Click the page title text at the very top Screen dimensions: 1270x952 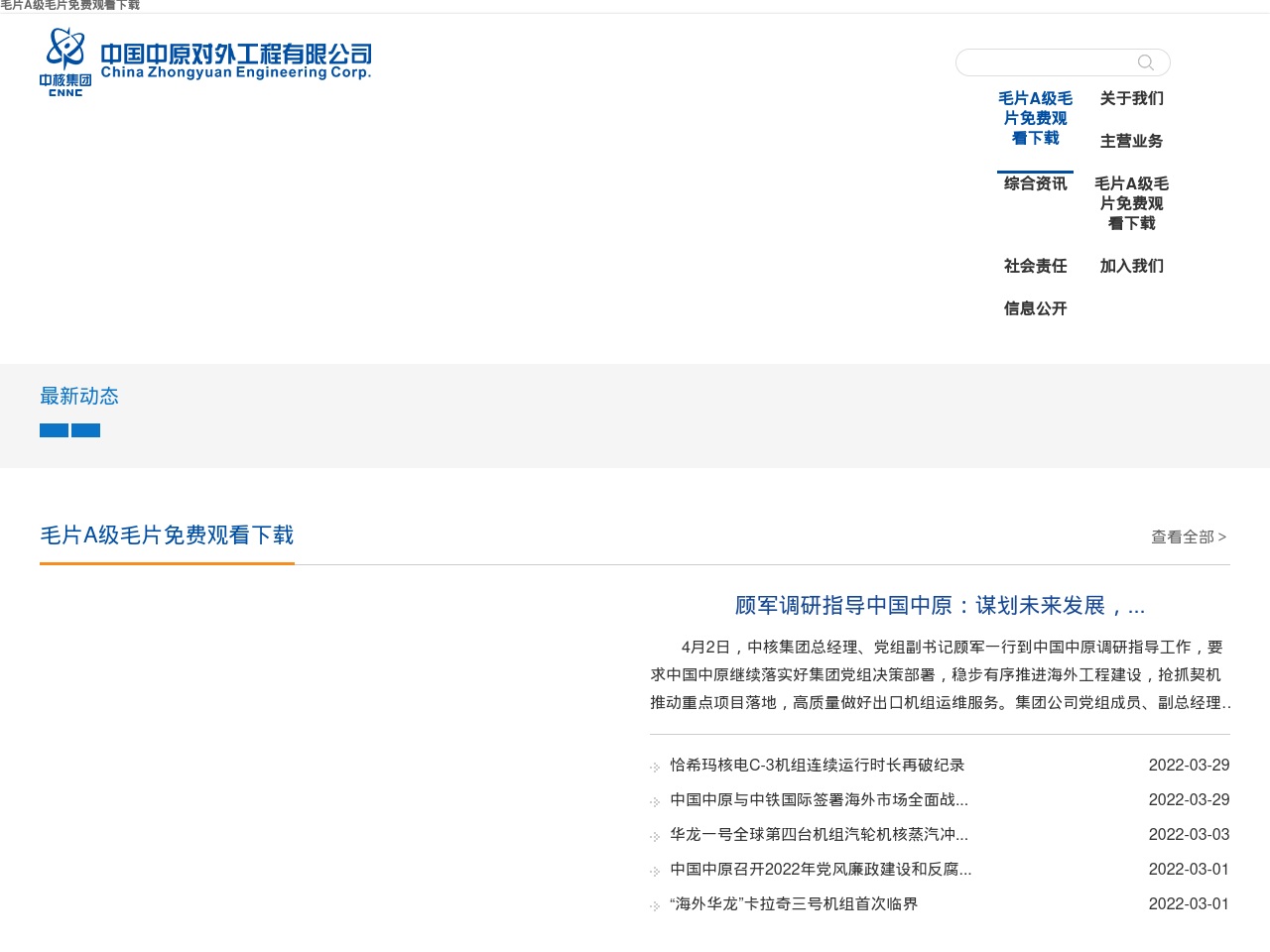pyautogui.click(x=70, y=6)
